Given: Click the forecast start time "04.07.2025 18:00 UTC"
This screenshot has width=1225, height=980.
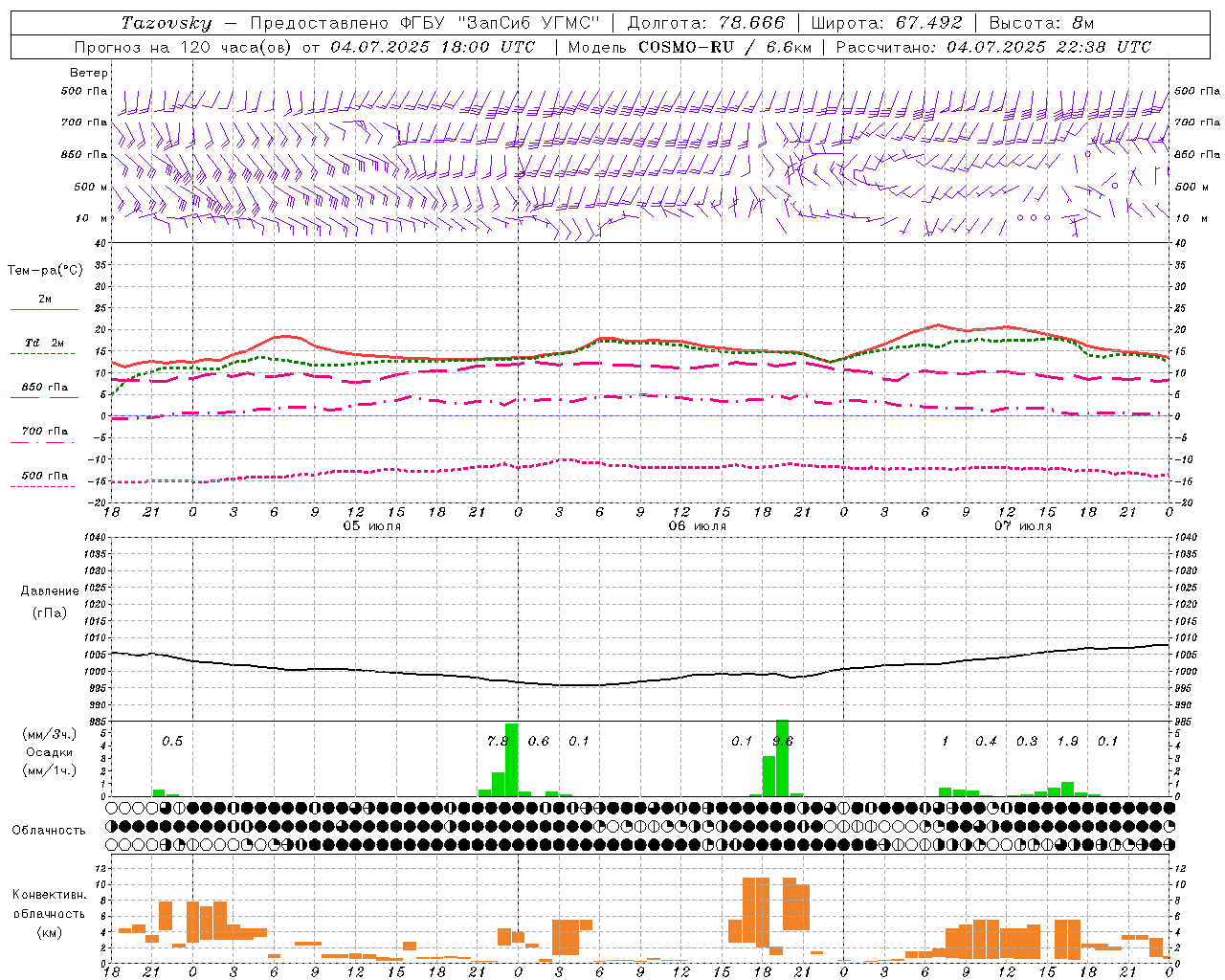Looking at the screenshot, I should pos(433,47).
